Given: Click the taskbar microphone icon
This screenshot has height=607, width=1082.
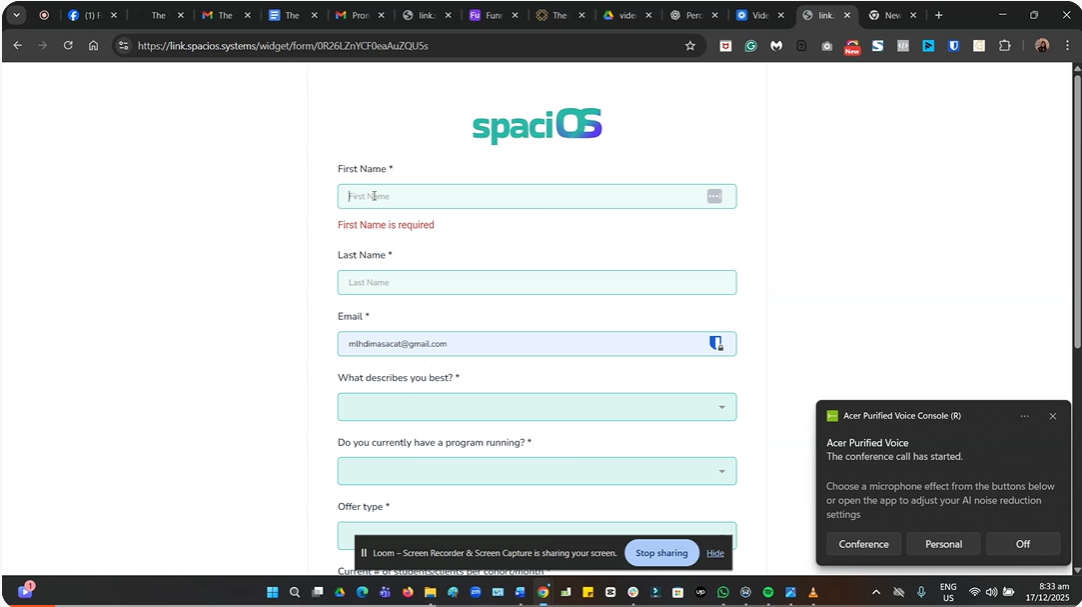Looking at the screenshot, I should (921, 592).
